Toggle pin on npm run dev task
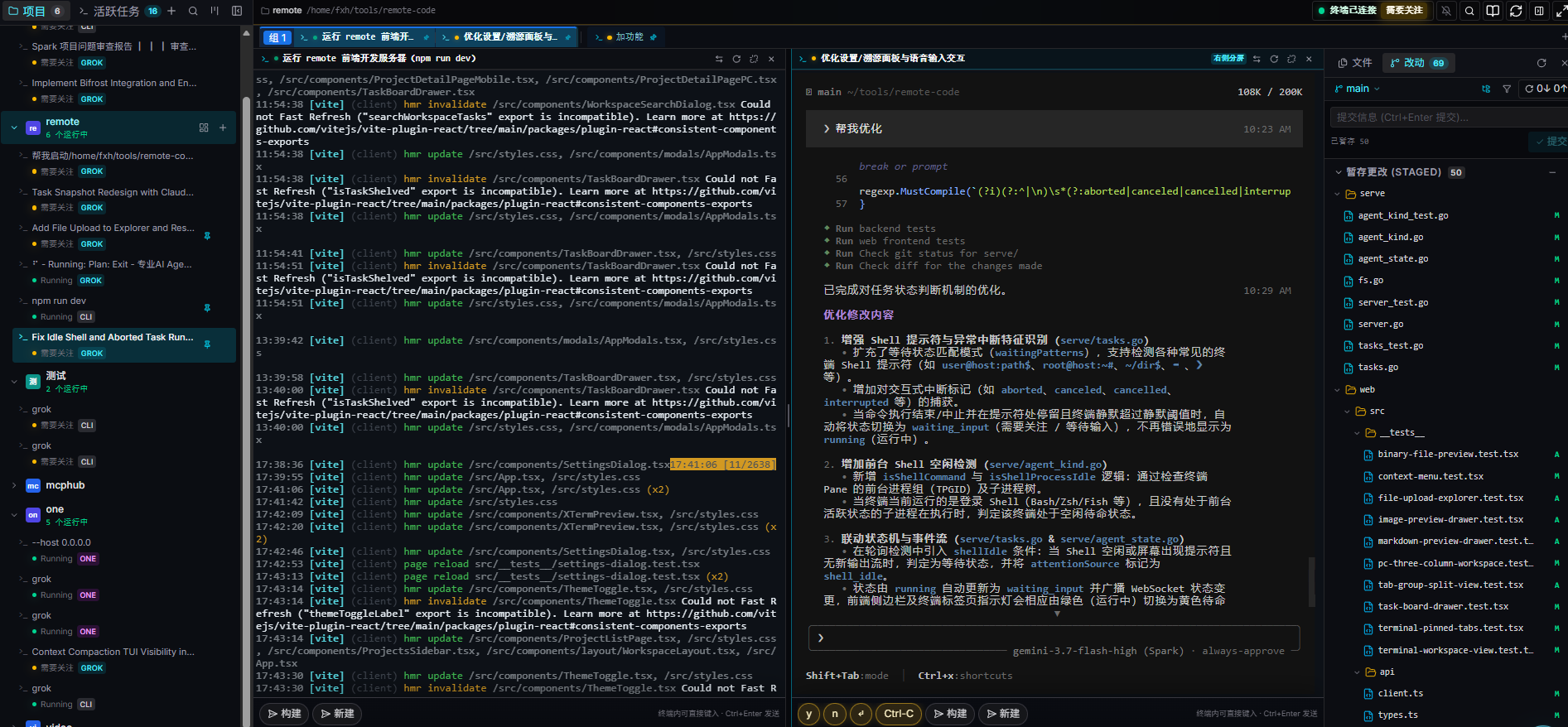Image resolution: width=1568 pixels, height=727 pixels. pos(207,308)
